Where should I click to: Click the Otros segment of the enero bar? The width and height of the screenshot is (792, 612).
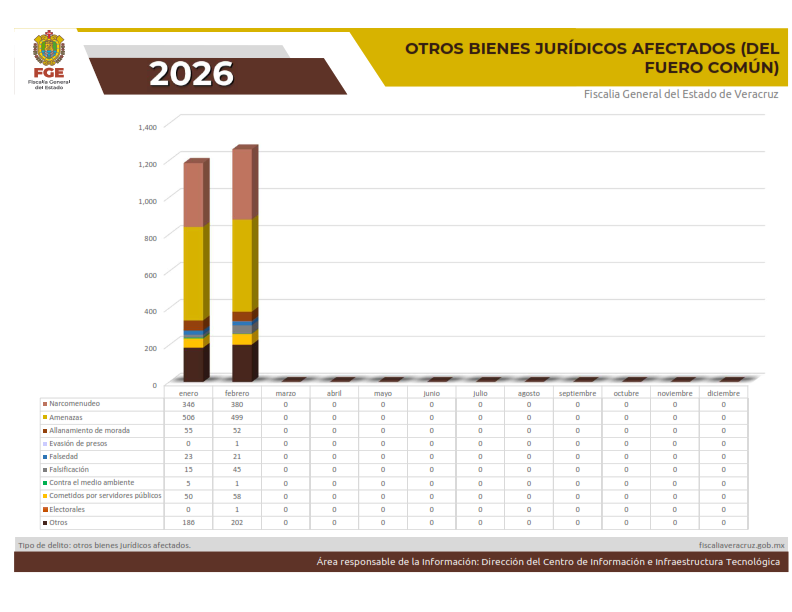(x=193, y=363)
